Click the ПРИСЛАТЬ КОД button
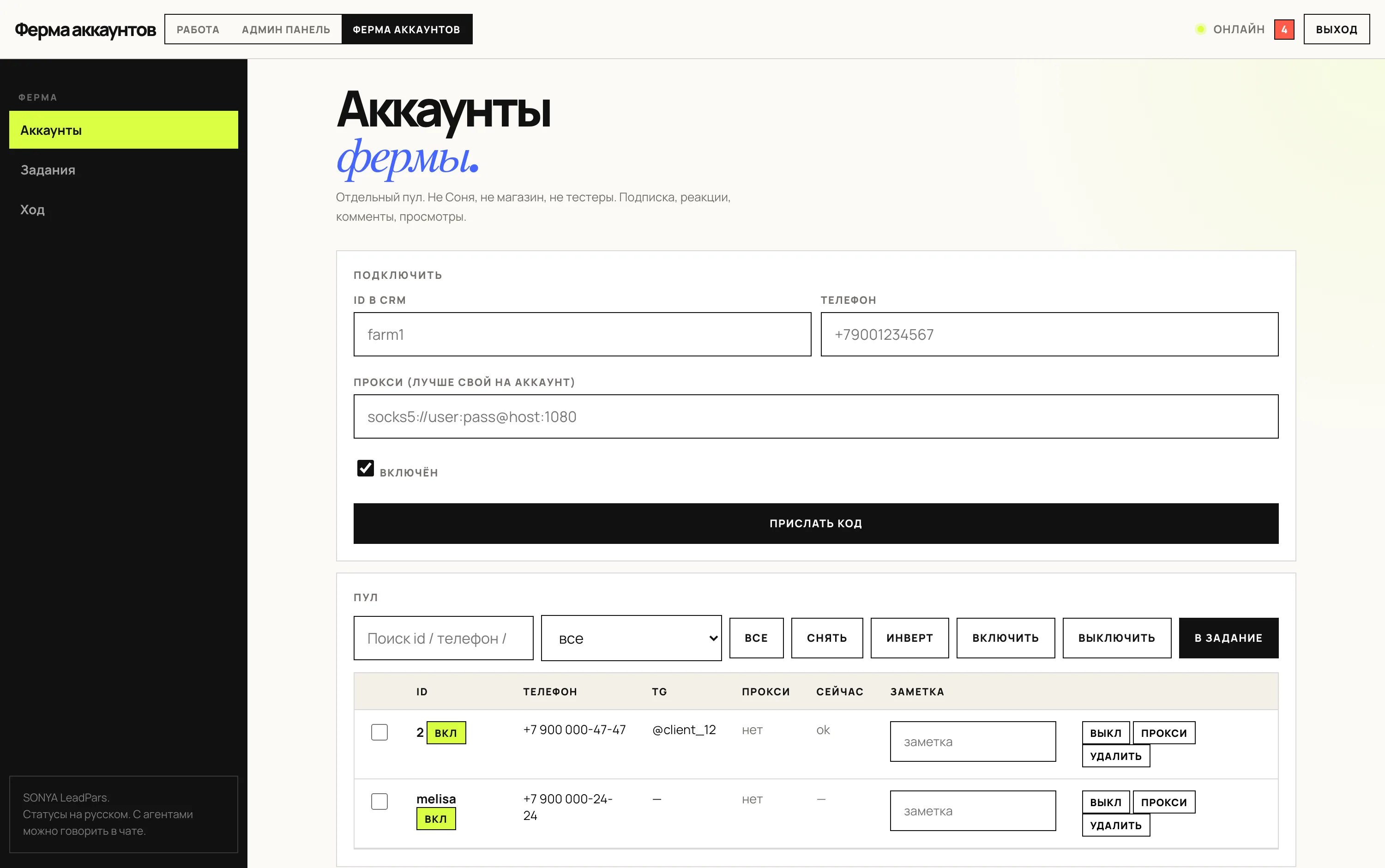1385x868 pixels. pos(816,524)
